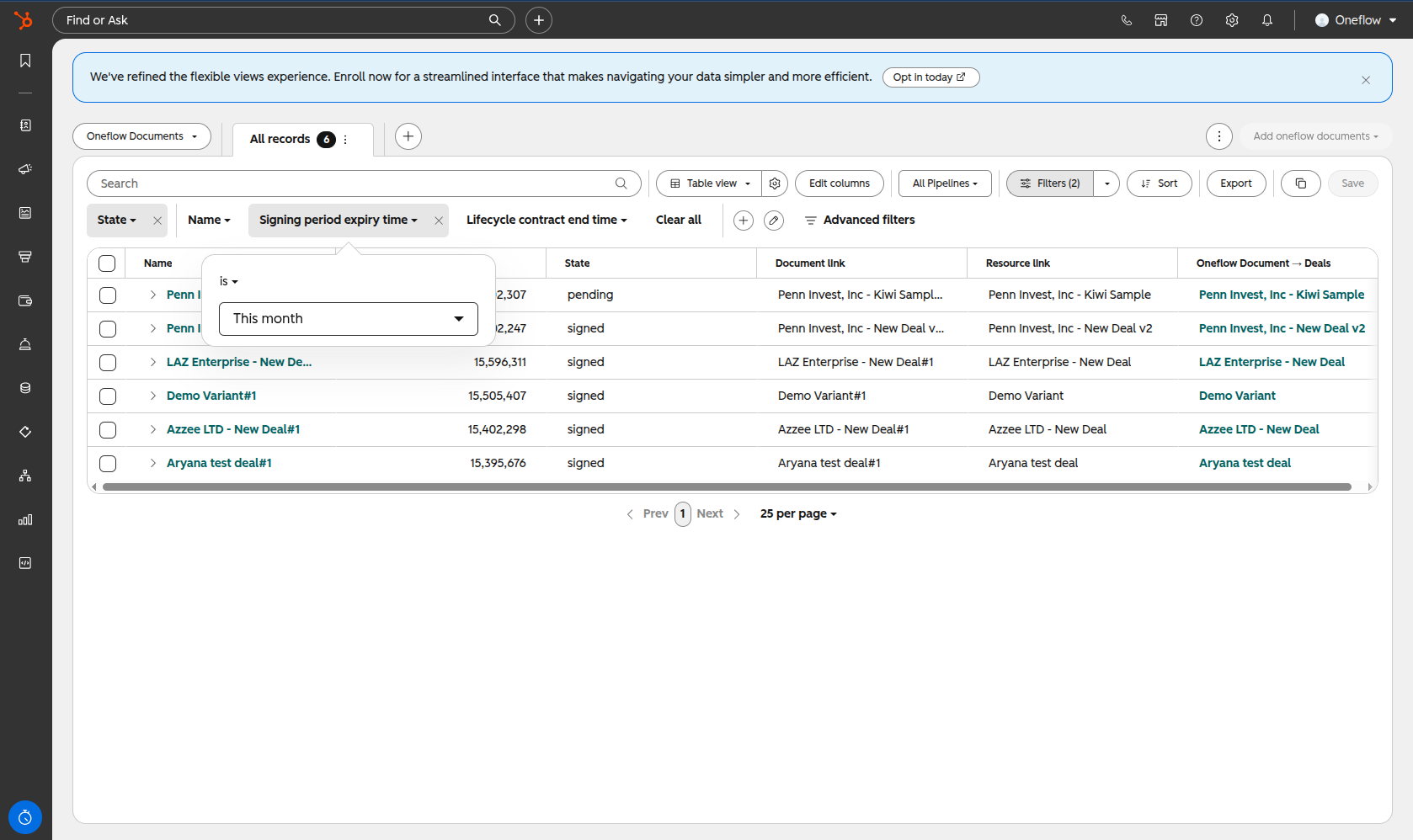
Task: Click Clear all filters
Action: tap(679, 220)
